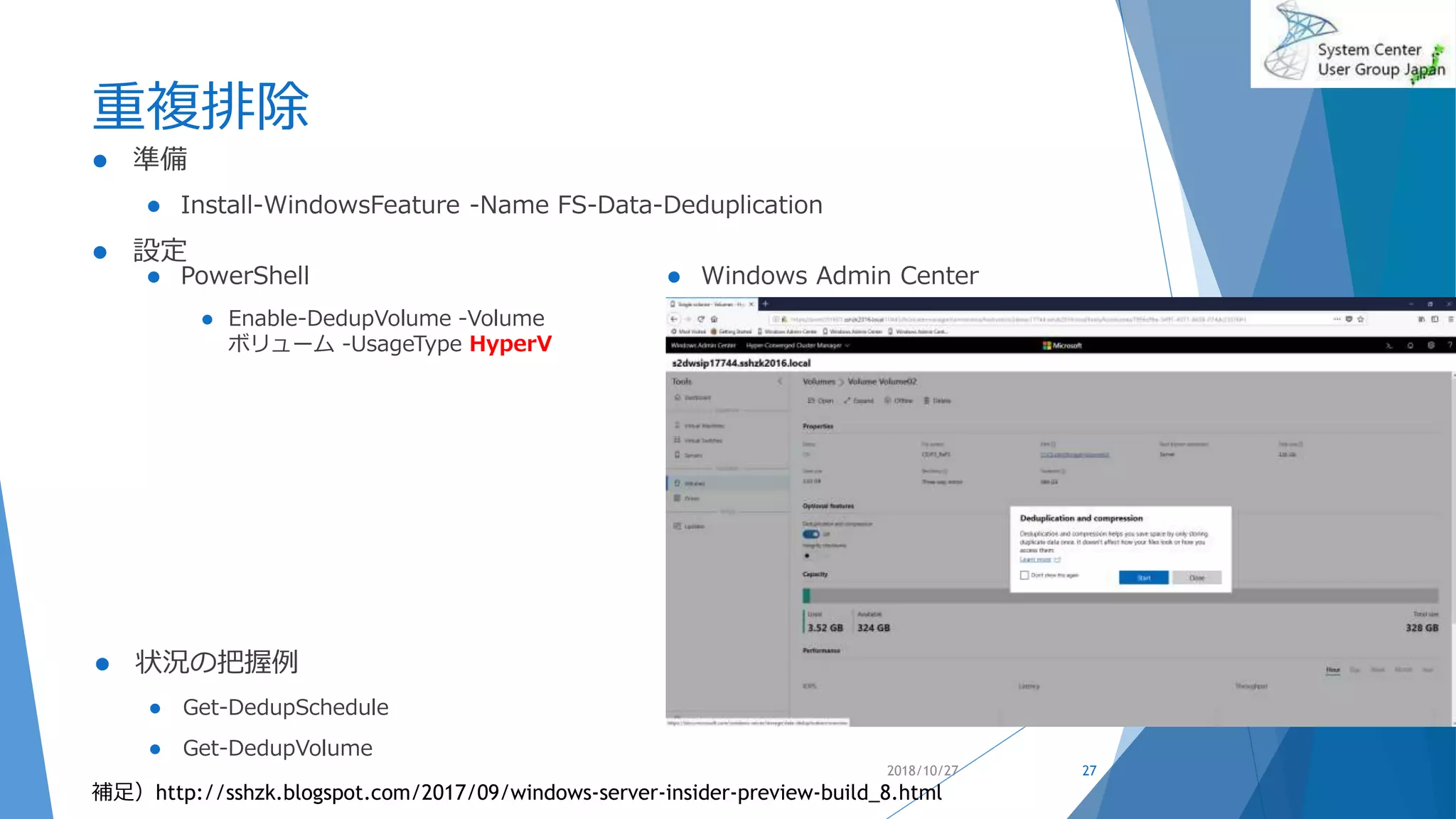This screenshot has height=819, width=1456.
Task: Take the volume Offline via toolbar
Action: [x=899, y=401]
